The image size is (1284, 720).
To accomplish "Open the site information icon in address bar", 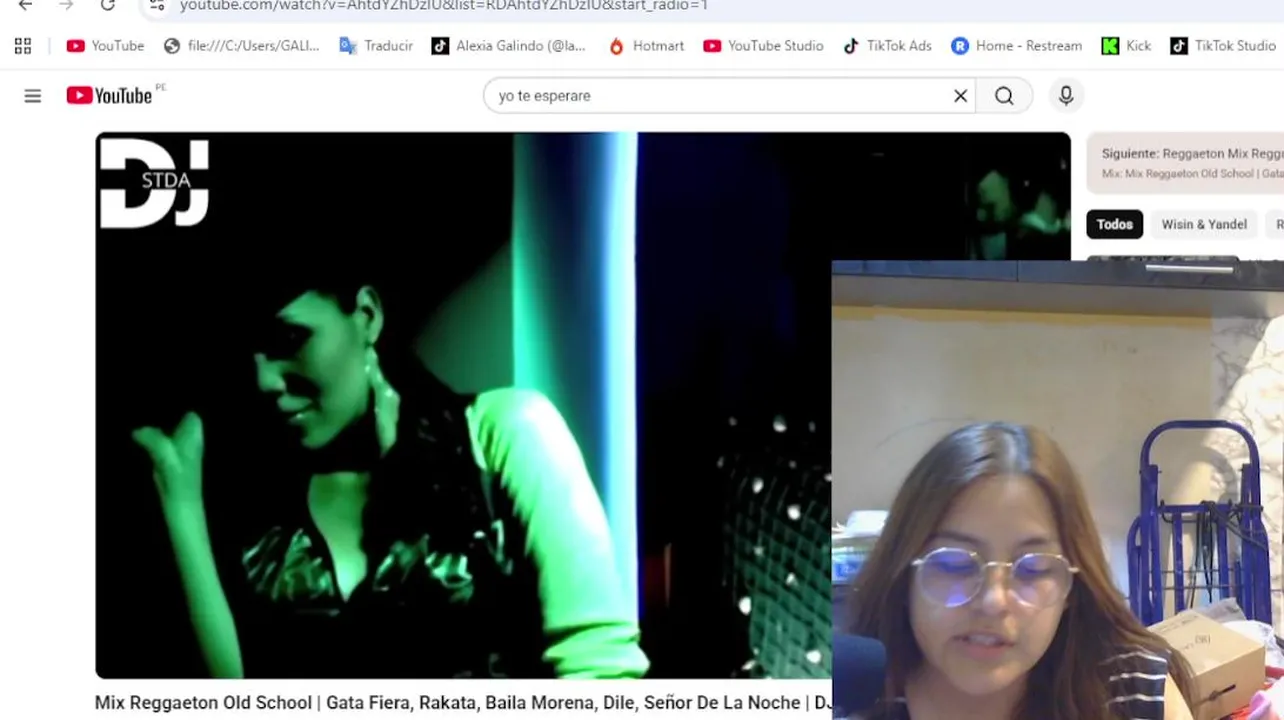I will click(x=157, y=6).
